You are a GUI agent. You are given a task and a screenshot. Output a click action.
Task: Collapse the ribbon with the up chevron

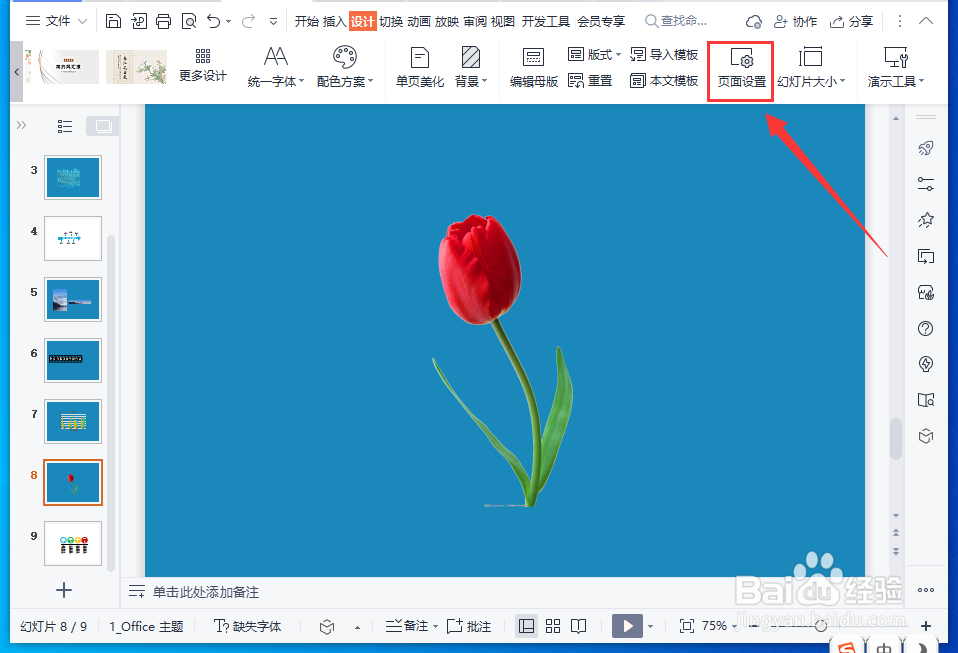pos(926,21)
